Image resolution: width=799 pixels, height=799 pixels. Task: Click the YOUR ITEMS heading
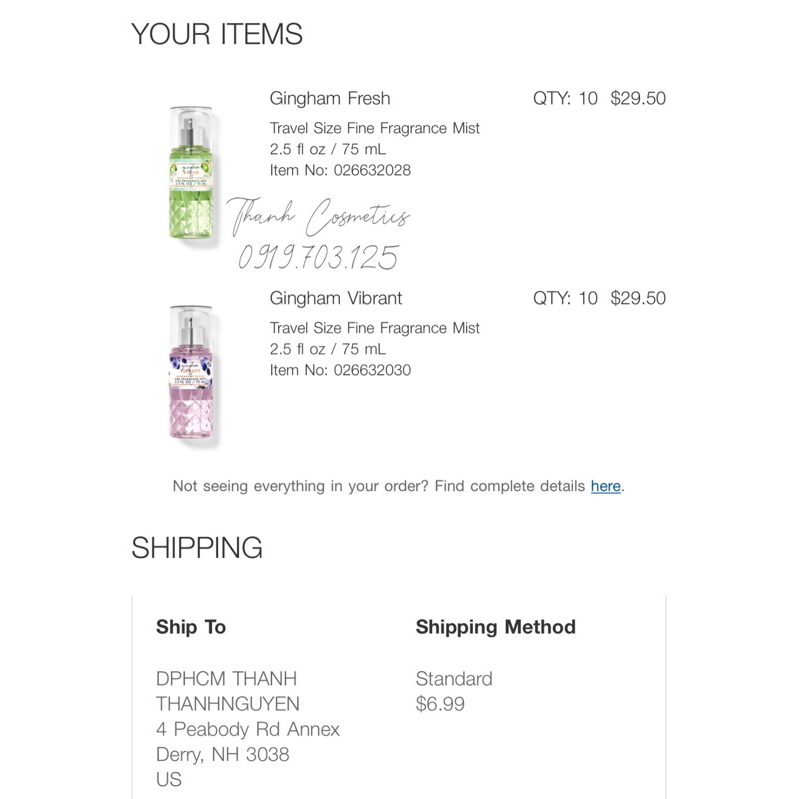point(217,34)
